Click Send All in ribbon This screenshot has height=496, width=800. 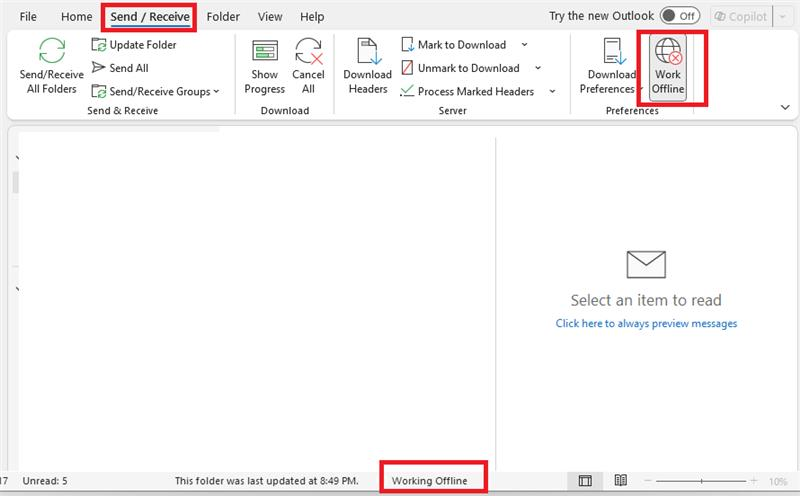point(120,68)
